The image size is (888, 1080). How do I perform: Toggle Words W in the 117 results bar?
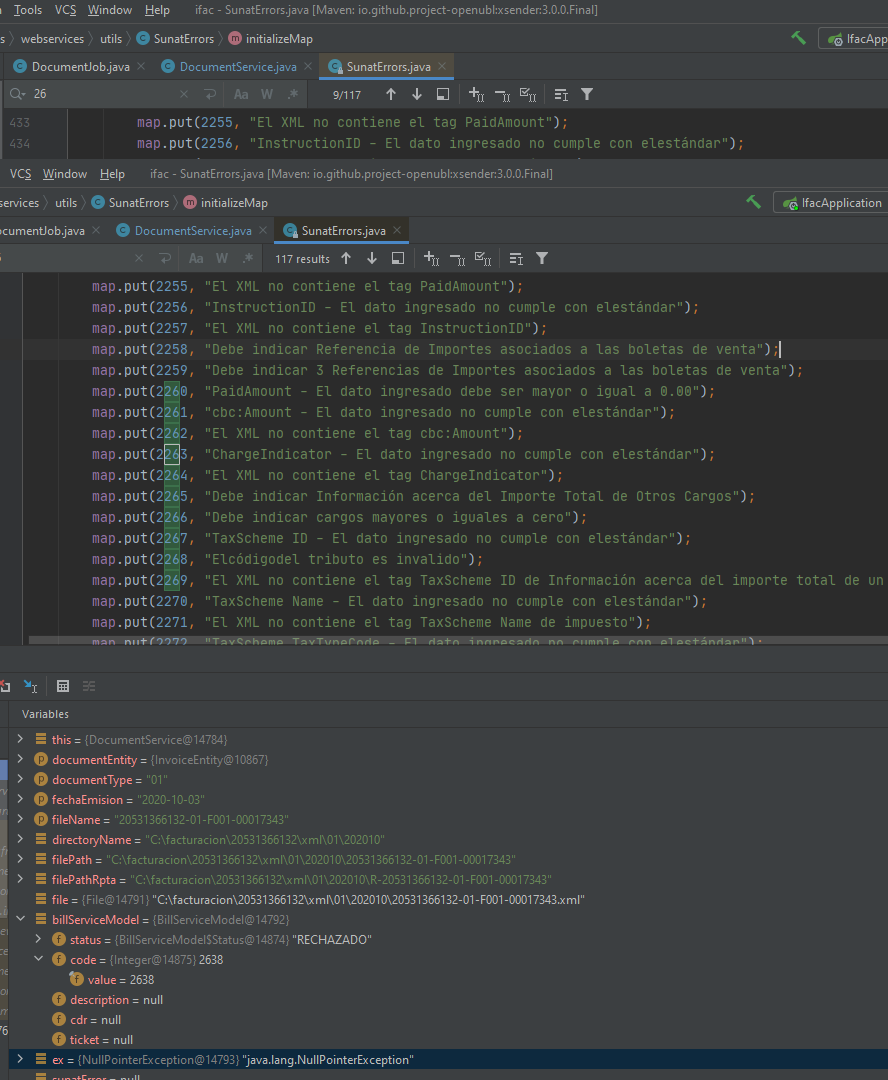[x=222, y=258]
